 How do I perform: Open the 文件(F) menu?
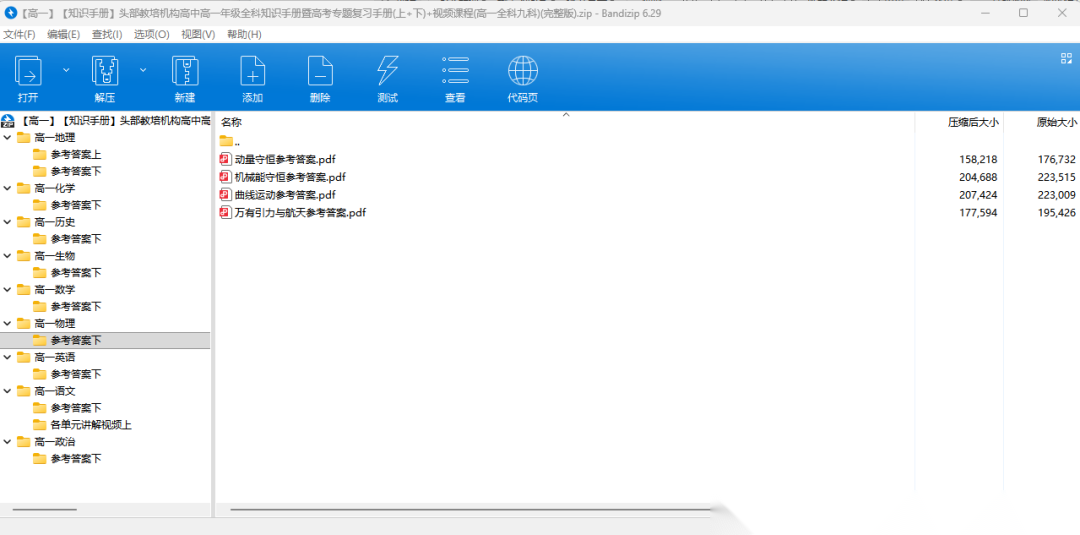point(19,34)
